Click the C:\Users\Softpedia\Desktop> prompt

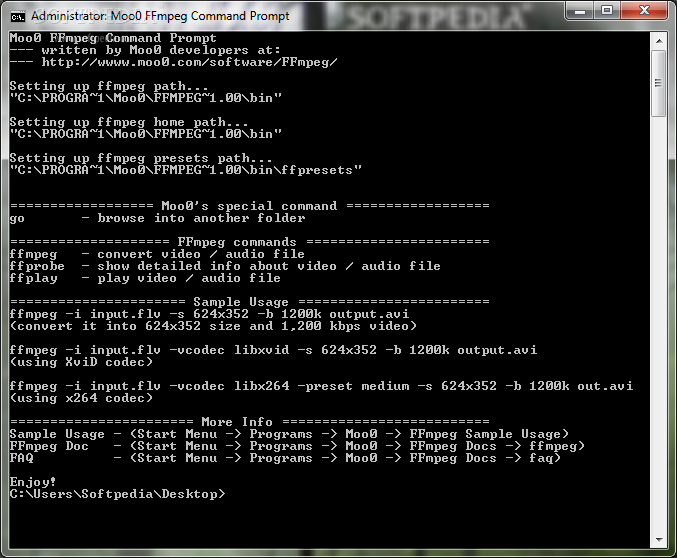(117, 494)
